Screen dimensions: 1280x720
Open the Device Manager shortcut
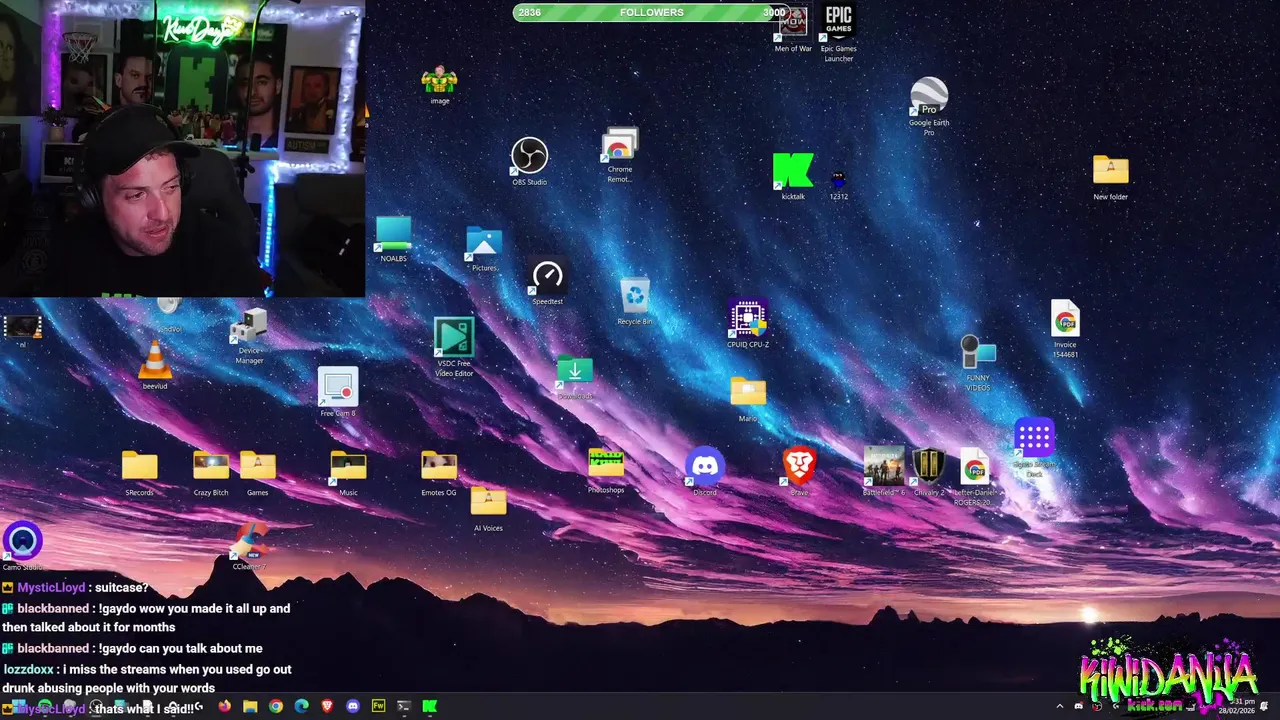pyautogui.click(x=249, y=336)
